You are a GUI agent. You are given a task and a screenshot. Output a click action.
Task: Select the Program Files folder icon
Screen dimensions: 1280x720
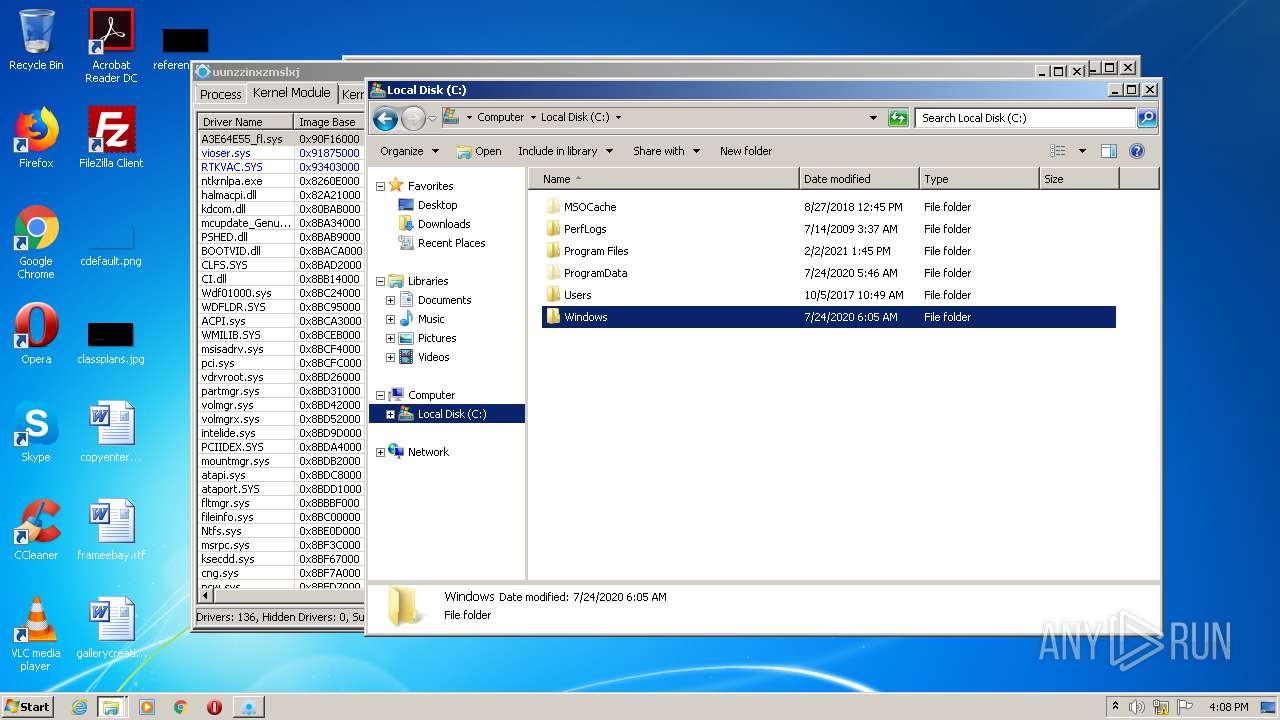pos(553,251)
